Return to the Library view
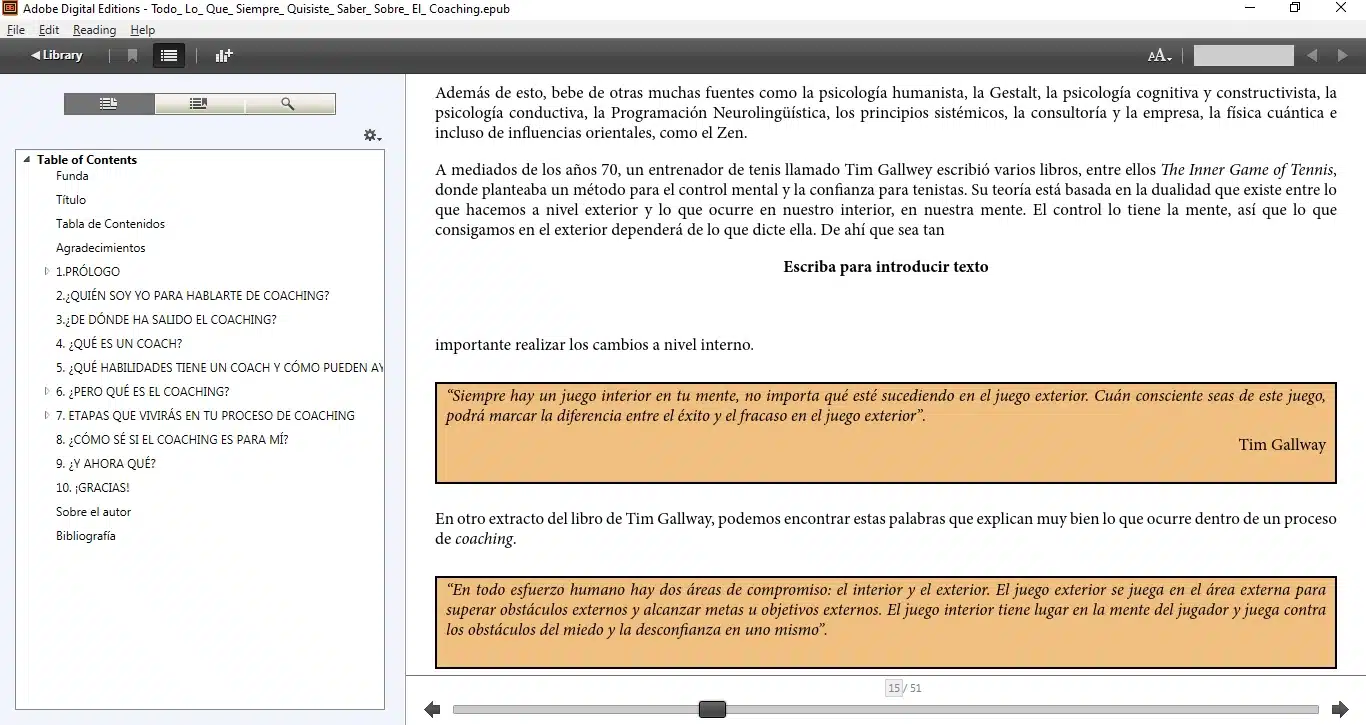This screenshot has height=725, width=1366. (57, 55)
